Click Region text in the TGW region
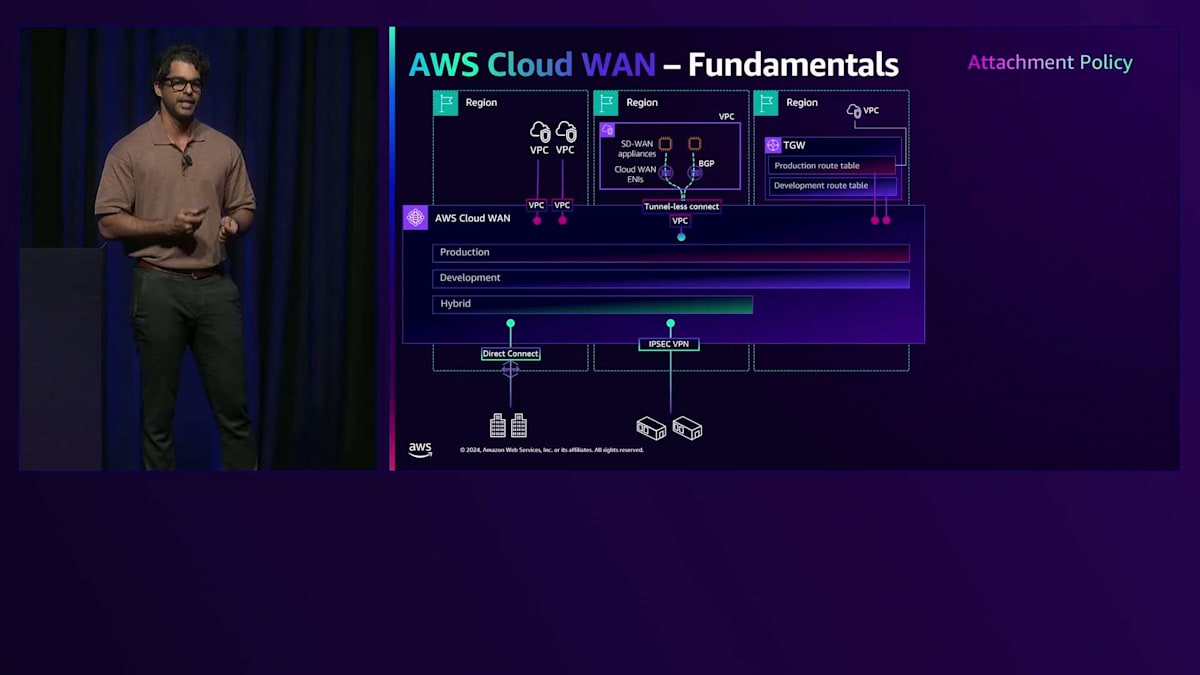Viewport: 1200px width, 675px height. (x=802, y=103)
